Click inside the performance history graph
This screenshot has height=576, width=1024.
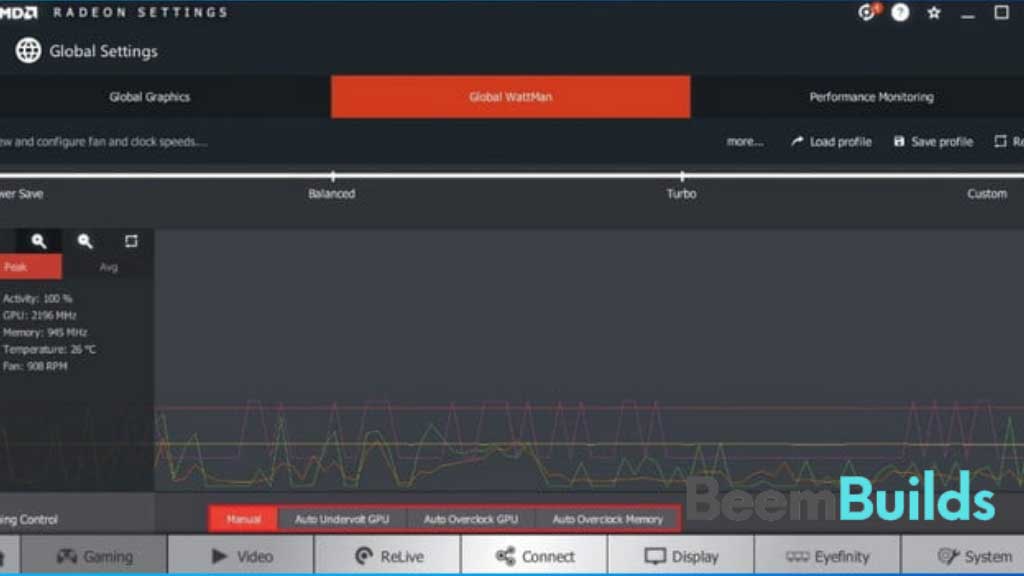tap(589, 360)
